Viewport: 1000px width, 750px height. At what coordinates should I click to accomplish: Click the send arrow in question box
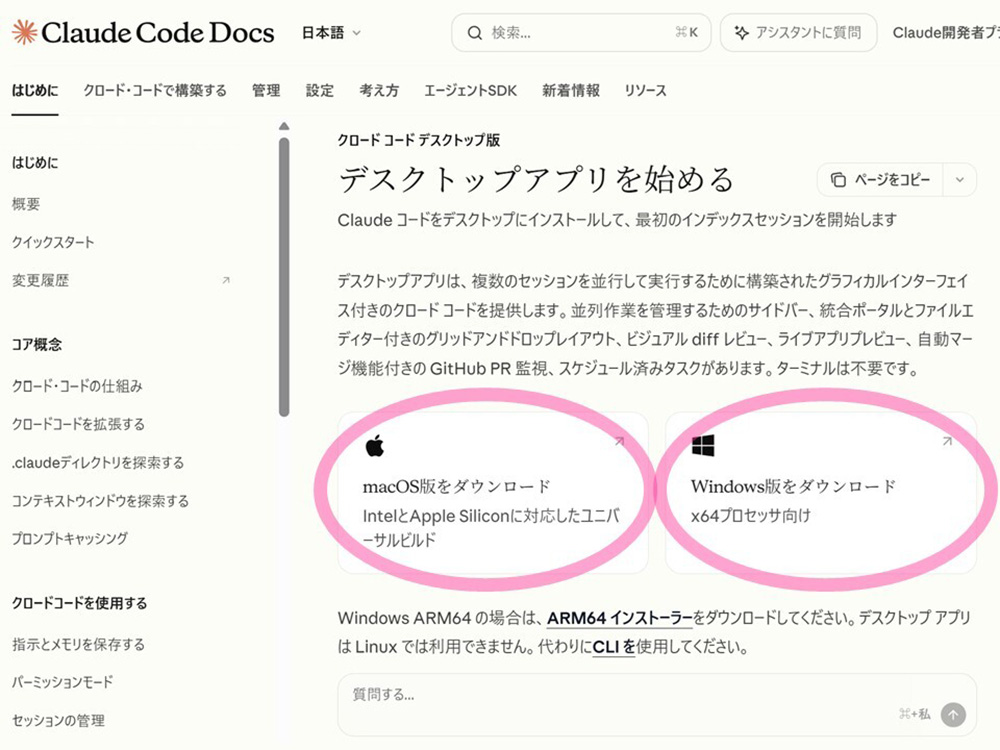click(953, 715)
